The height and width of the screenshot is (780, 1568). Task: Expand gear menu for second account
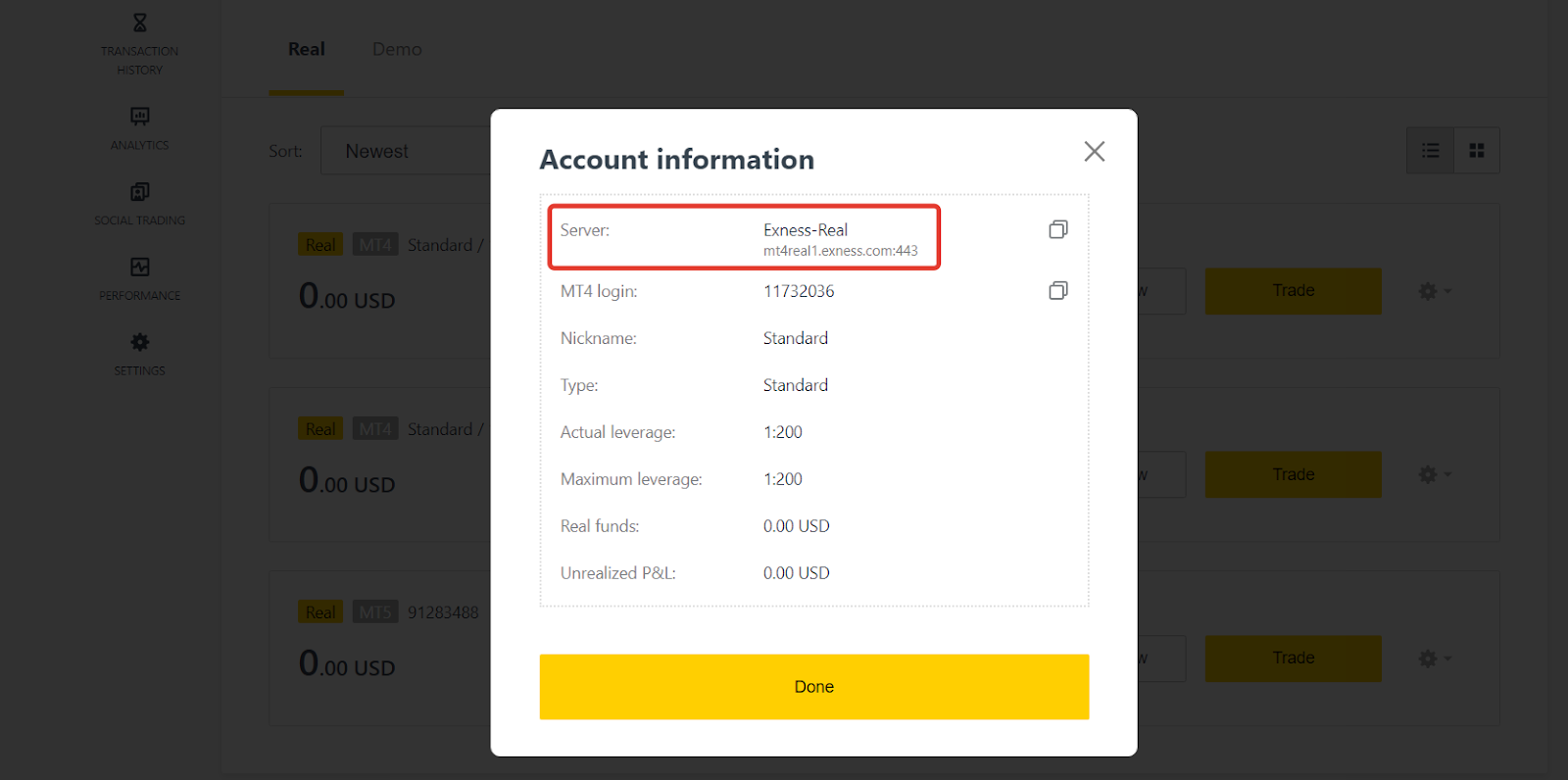click(1434, 475)
